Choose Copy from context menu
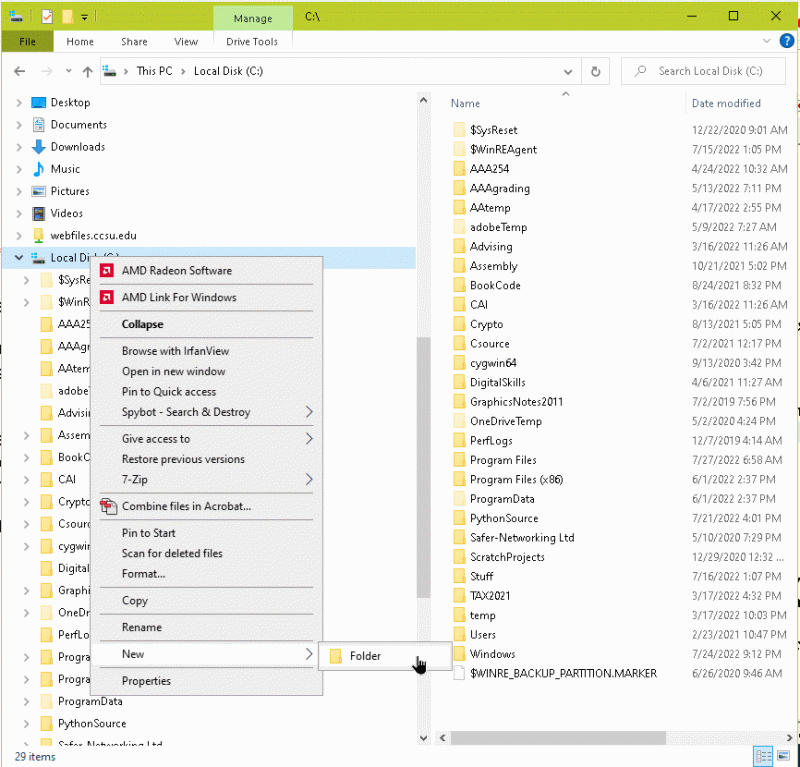The height and width of the screenshot is (767, 800). pyautogui.click(x=206, y=601)
